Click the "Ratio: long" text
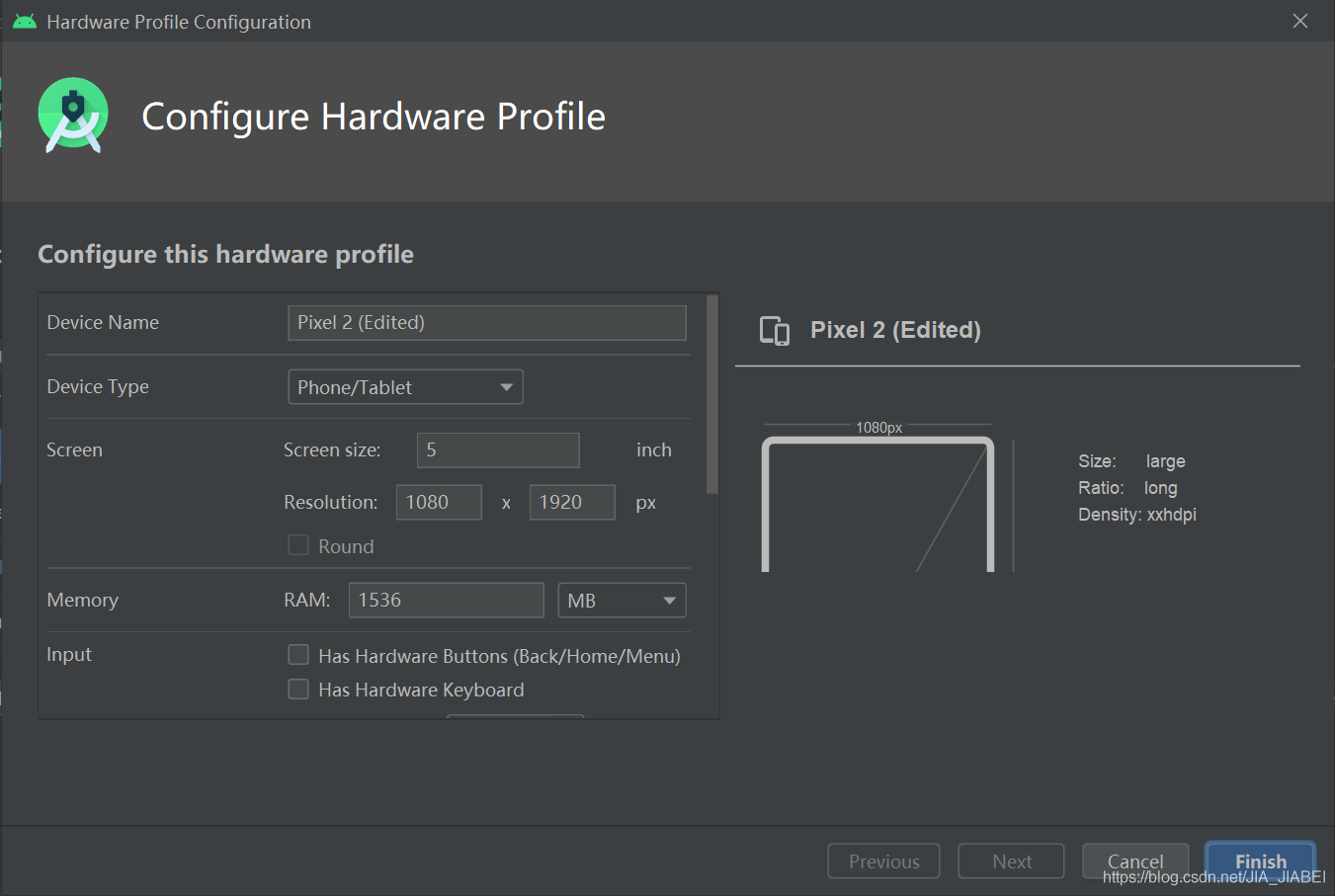This screenshot has height=896, width=1335. (1127, 488)
